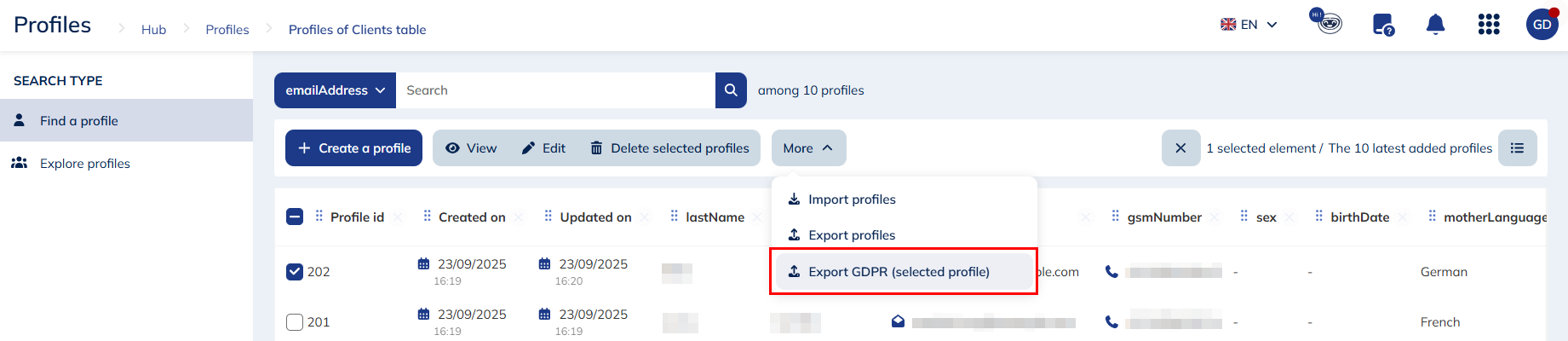This screenshot has width=1568, height=341.
Task: Remove the Updated on column
Action: [645, 217]
